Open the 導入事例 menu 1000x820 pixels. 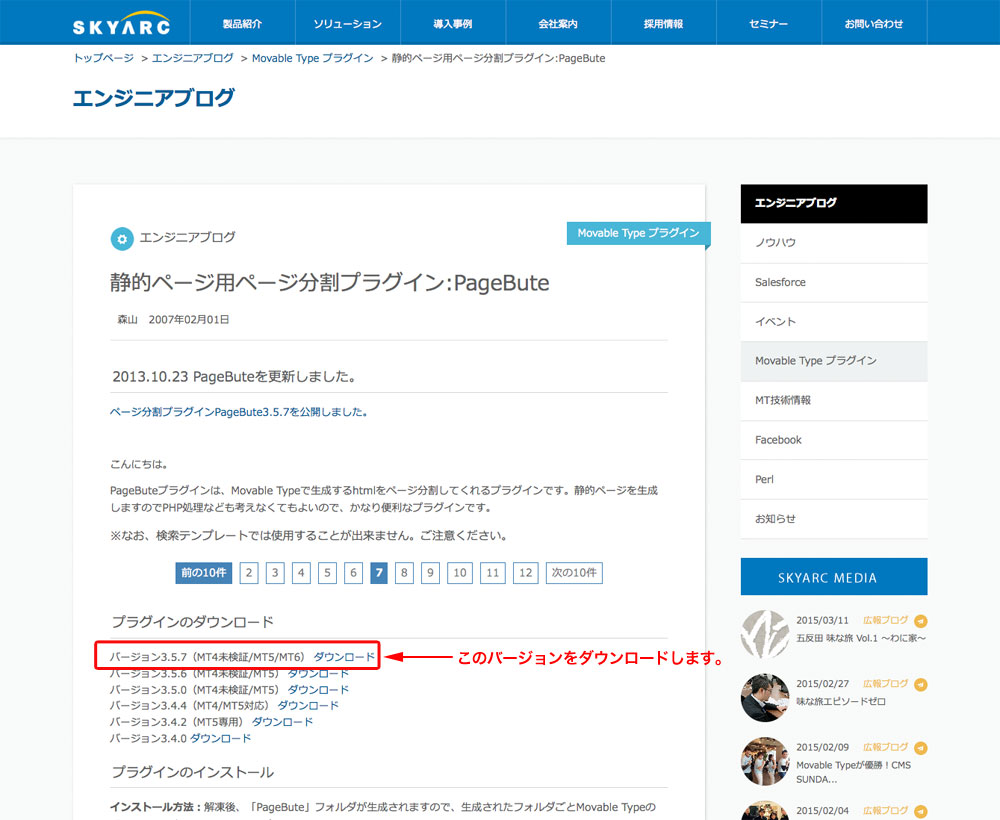(x=453, y=23)
